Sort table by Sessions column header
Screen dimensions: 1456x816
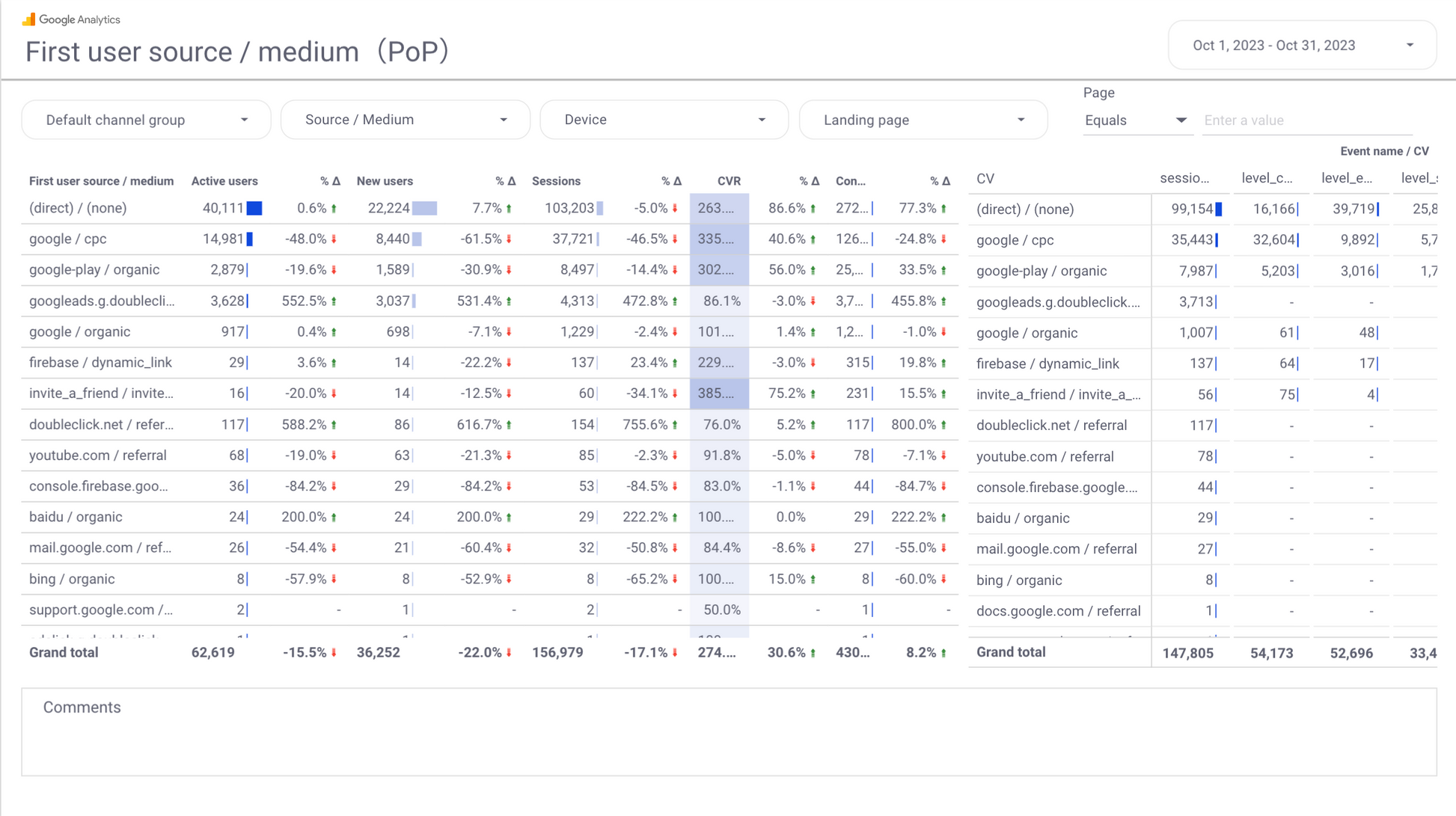pyautogui.click(x=556, y=181)
